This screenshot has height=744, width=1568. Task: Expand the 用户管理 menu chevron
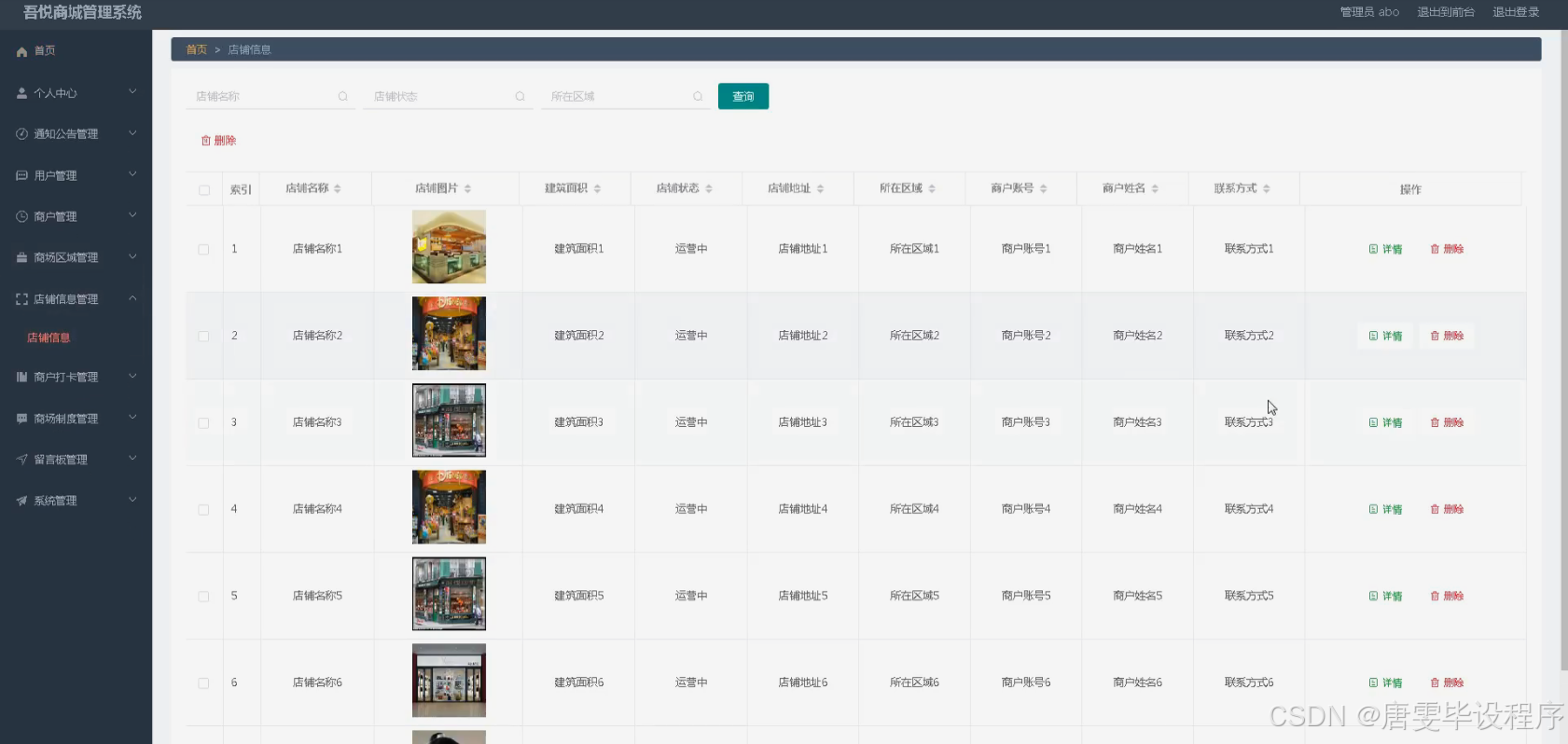(132, 173)
